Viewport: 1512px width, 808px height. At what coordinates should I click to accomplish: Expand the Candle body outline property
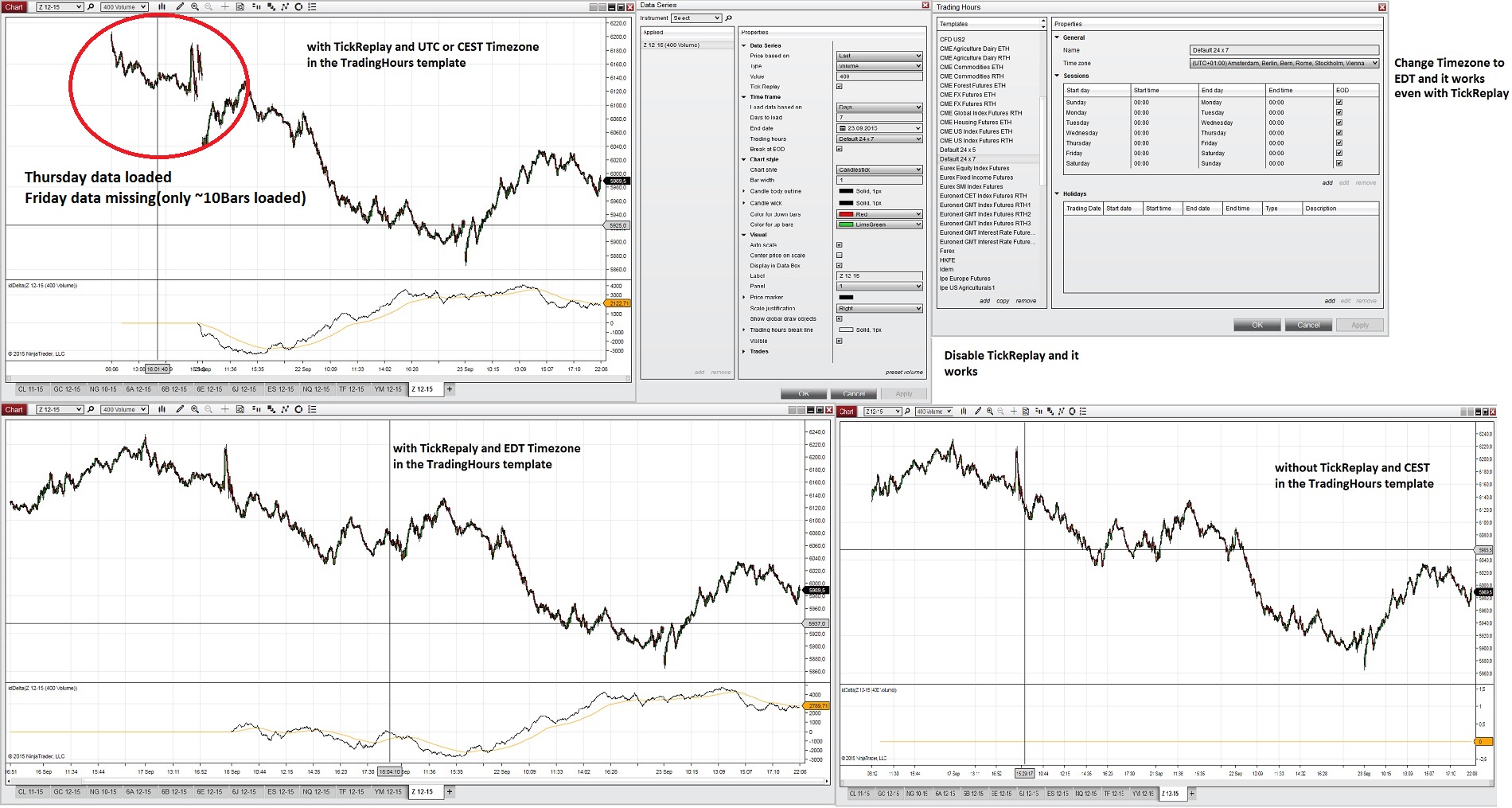point(744,191)
